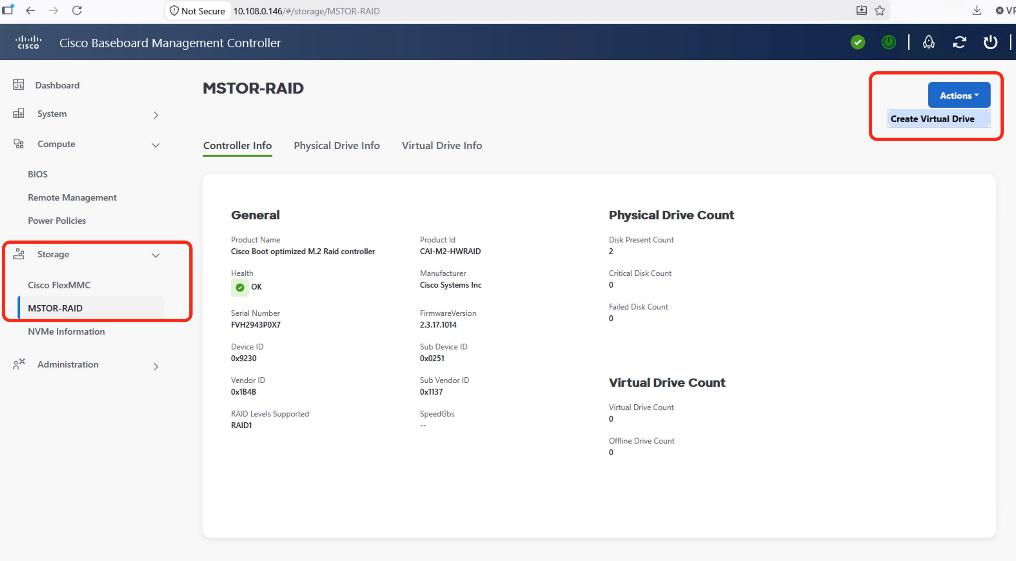Open BIOS under Compute
Viewport: 1016px width, 561px height.
(38, 174)
